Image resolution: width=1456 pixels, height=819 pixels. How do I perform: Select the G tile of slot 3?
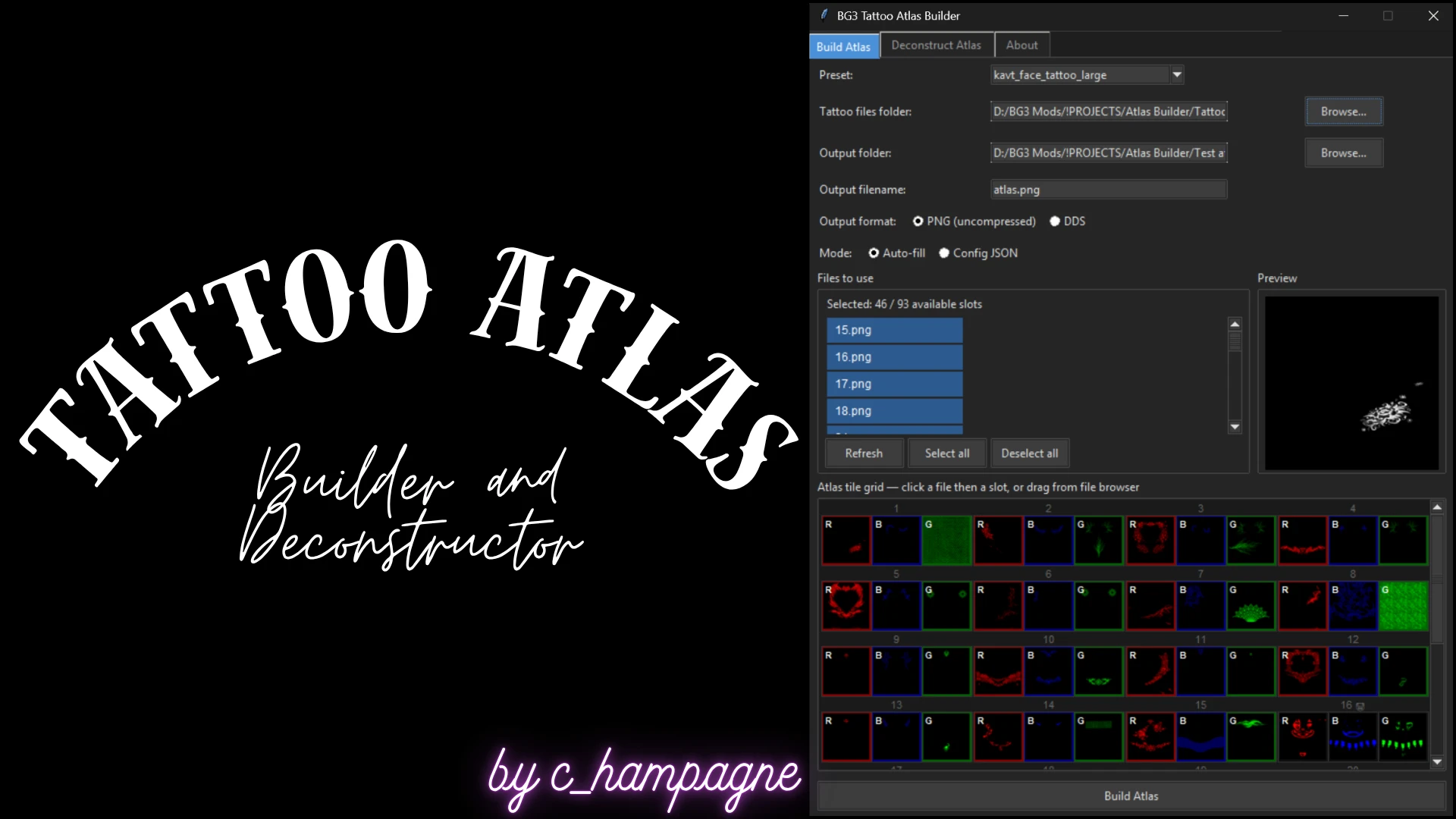coord(1250,540)
